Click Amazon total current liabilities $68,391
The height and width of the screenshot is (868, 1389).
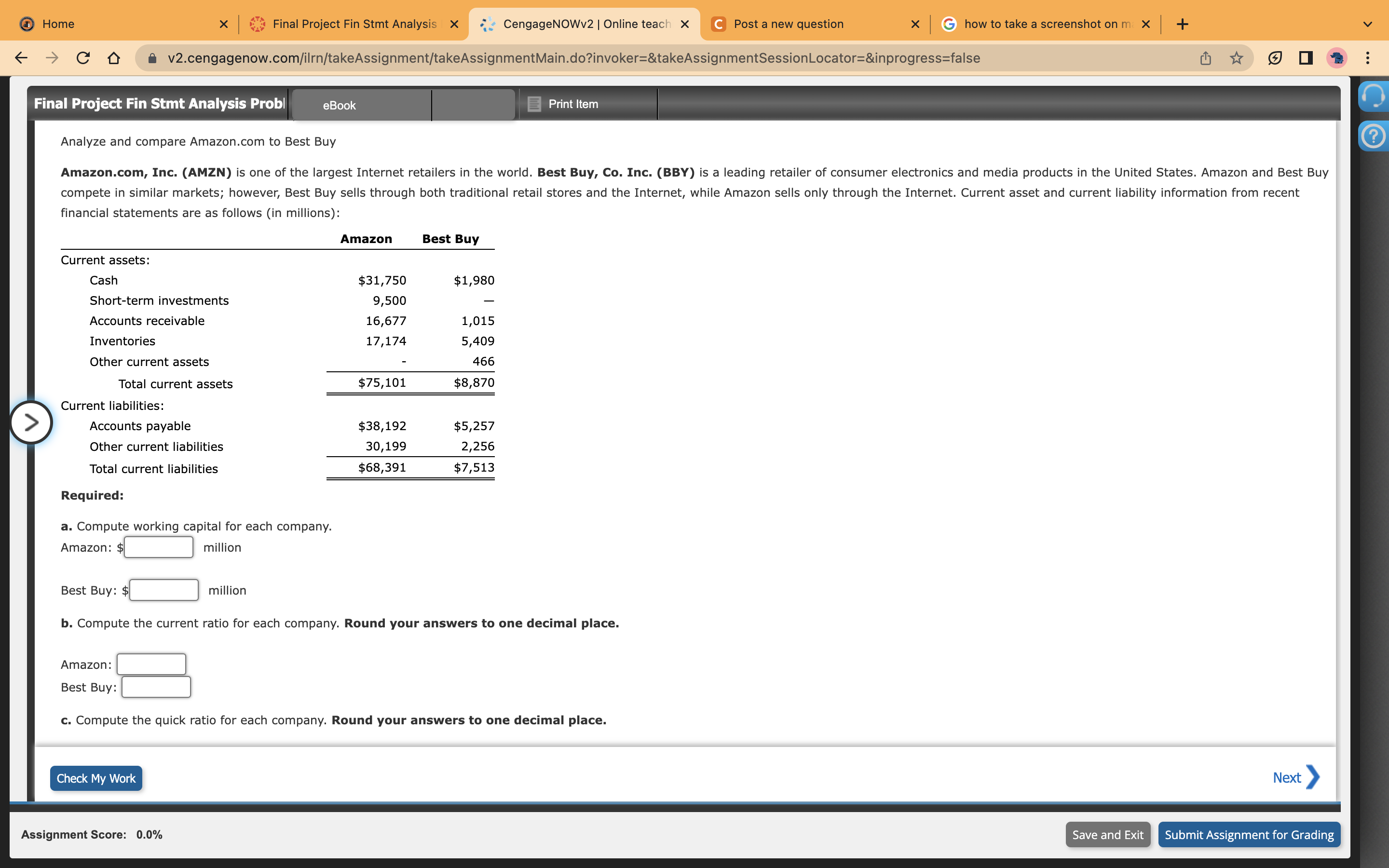382,468
